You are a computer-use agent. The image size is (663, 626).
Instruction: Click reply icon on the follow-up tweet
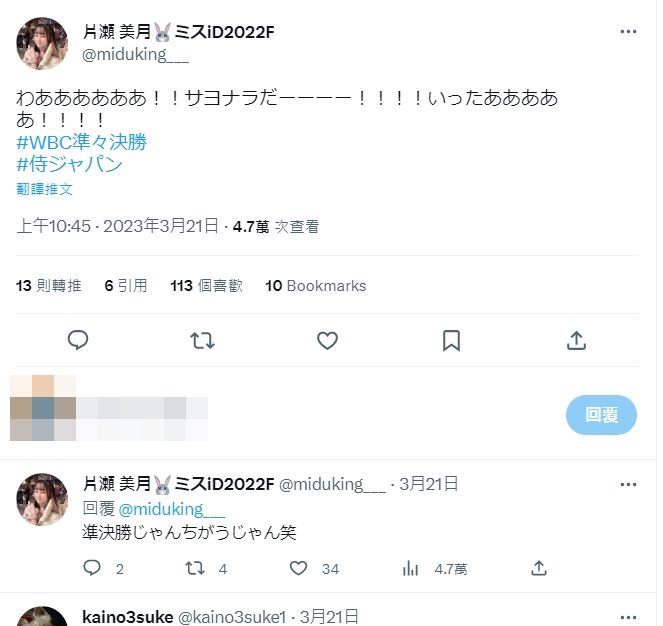(92, 568)
